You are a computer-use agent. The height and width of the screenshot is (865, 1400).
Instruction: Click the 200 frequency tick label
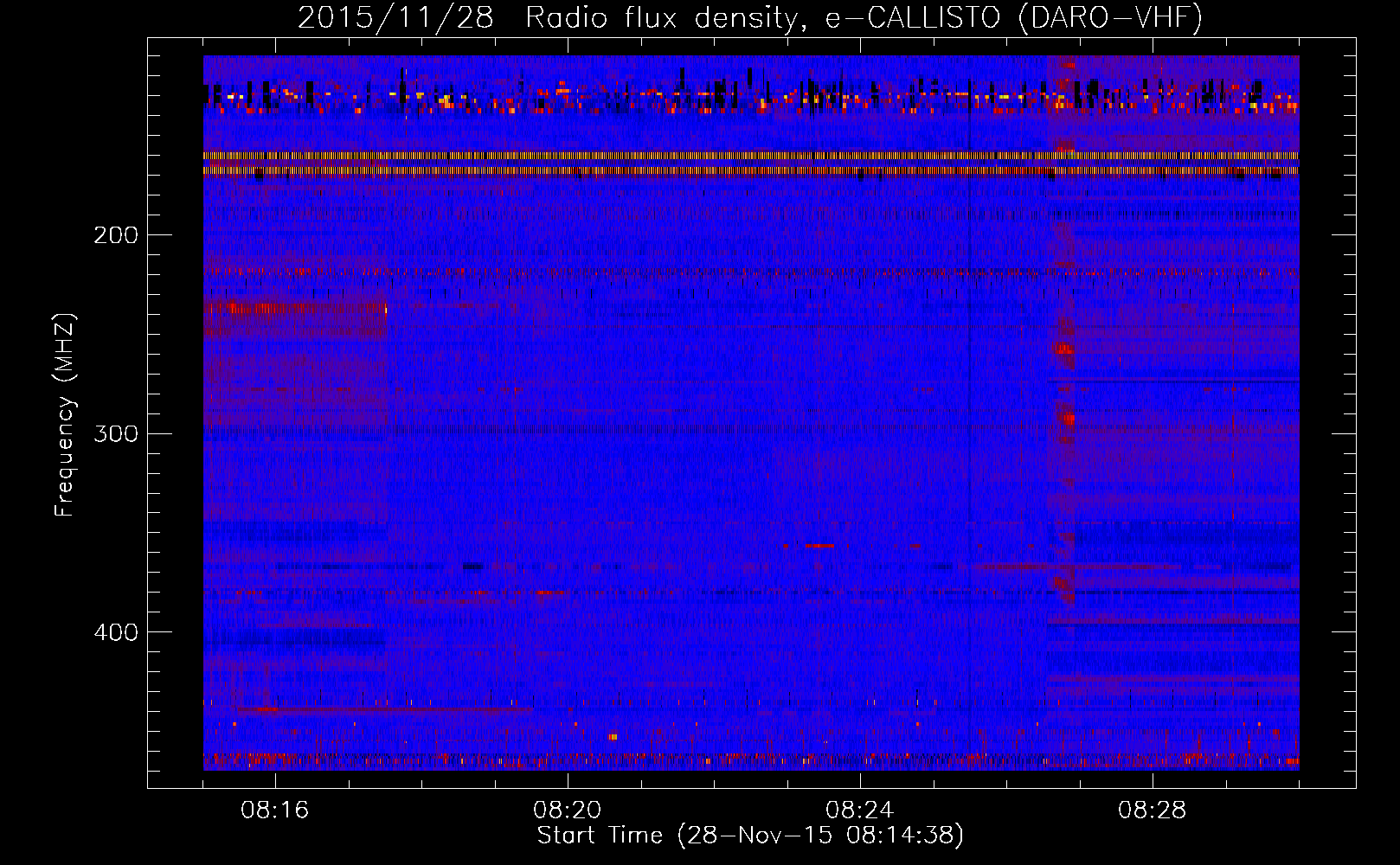click(x=116, y=235)
